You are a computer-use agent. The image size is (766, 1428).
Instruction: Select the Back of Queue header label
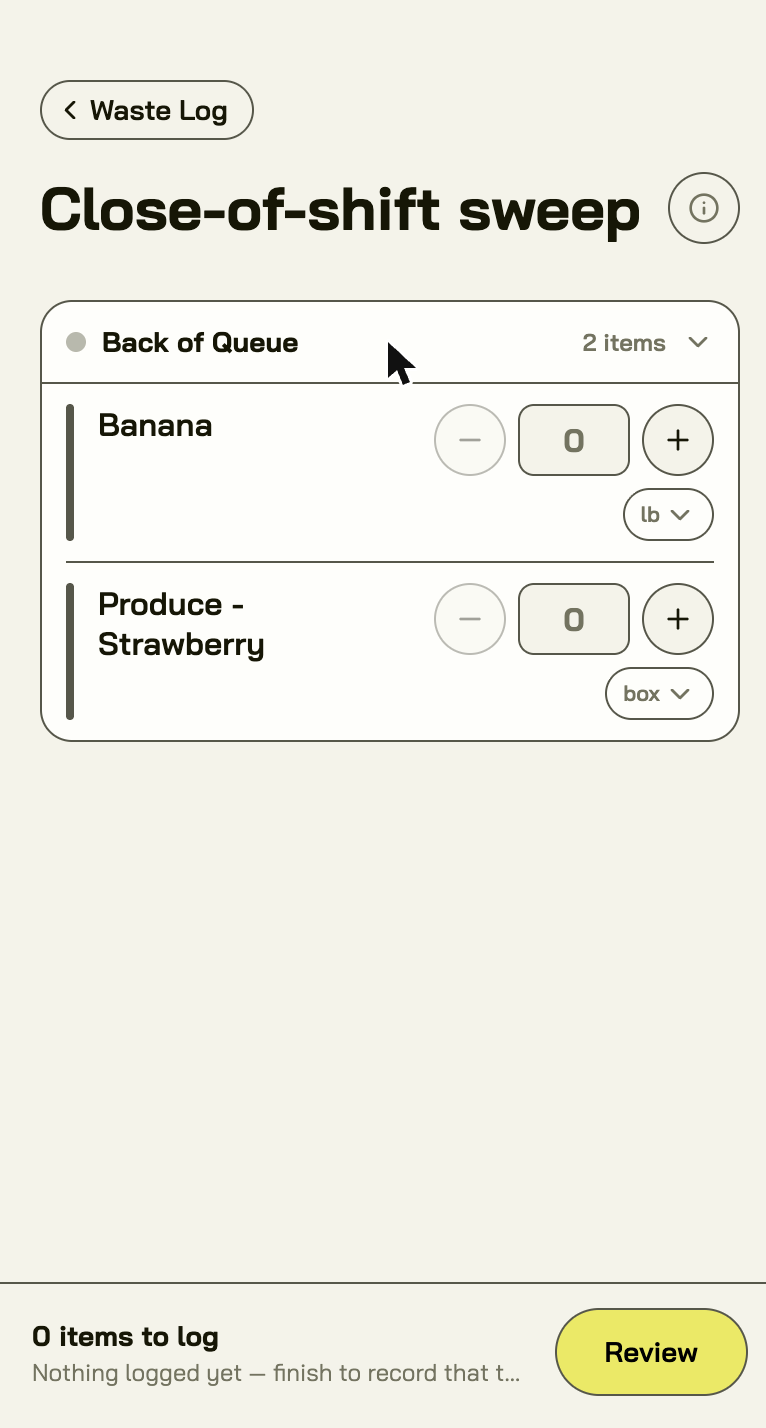pyautogui.click(x=200, y=342)
